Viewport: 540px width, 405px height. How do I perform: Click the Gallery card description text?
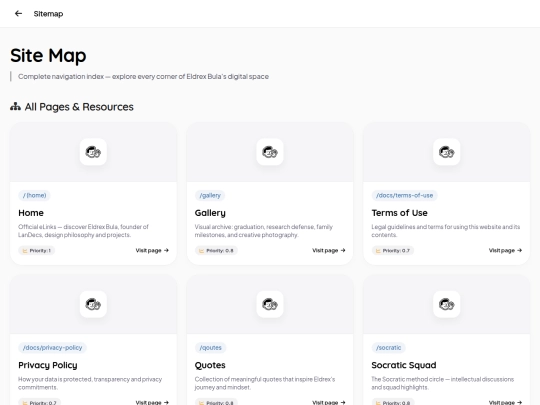coord(264,231)
